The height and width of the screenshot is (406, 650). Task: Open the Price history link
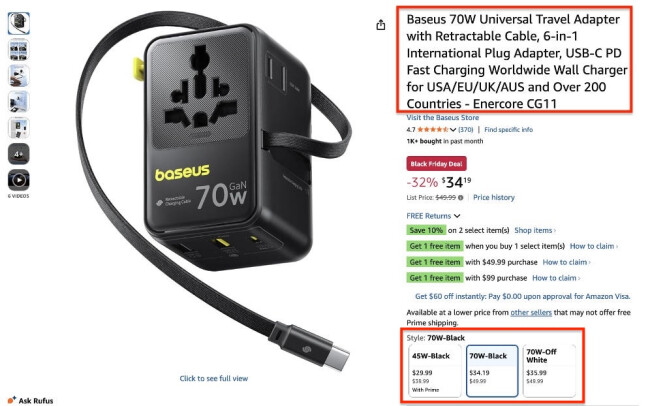(x=494, y=197)
